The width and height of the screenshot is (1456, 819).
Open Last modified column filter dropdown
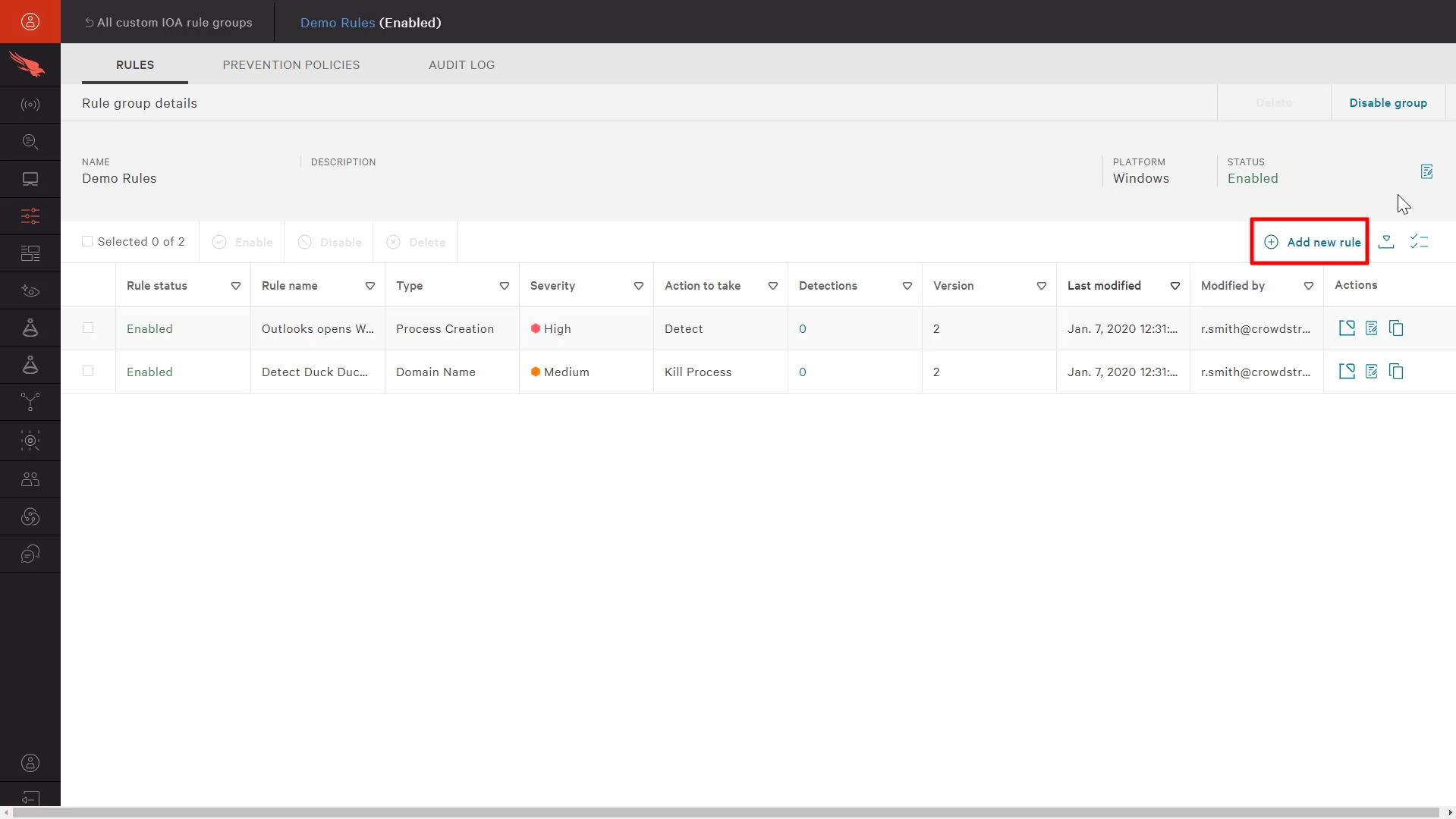(1175, 286)
